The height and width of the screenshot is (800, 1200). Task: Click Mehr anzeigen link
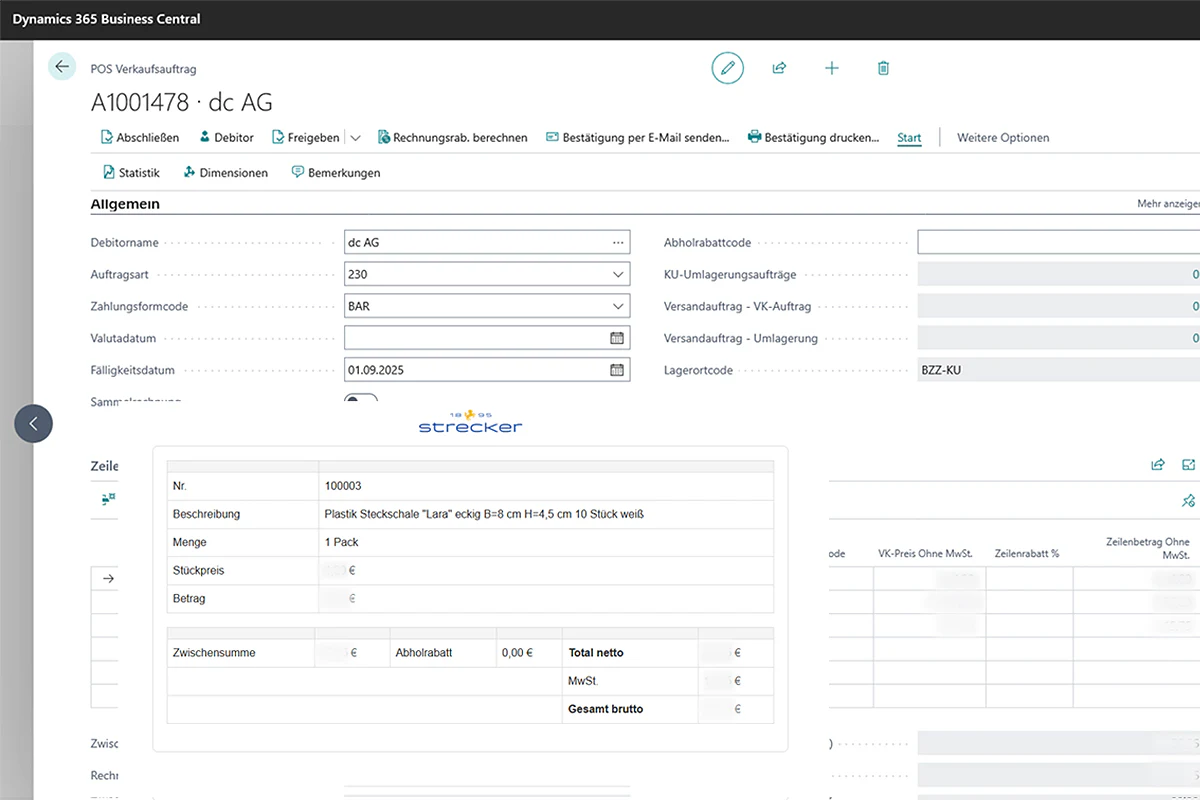1168,204
